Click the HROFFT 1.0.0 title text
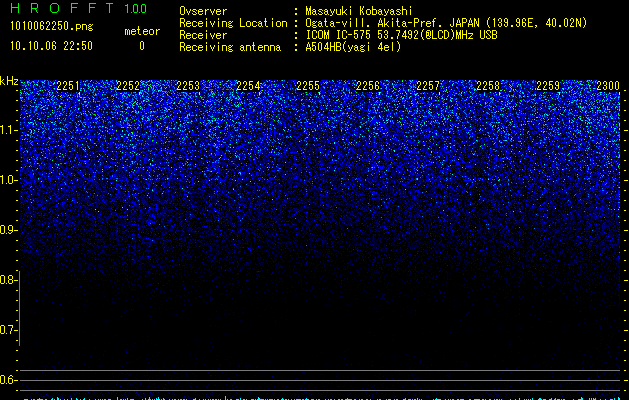 tap(78, 8)
